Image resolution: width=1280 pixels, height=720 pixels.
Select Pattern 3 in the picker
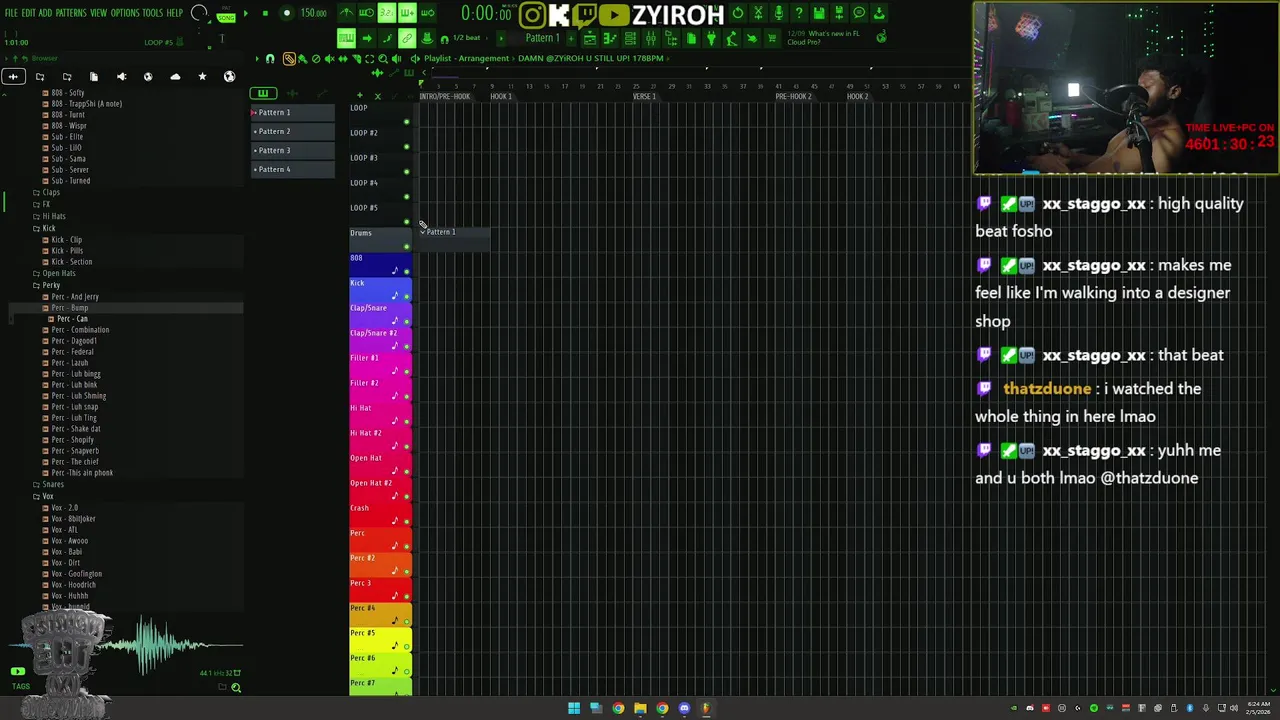point(292,150)
